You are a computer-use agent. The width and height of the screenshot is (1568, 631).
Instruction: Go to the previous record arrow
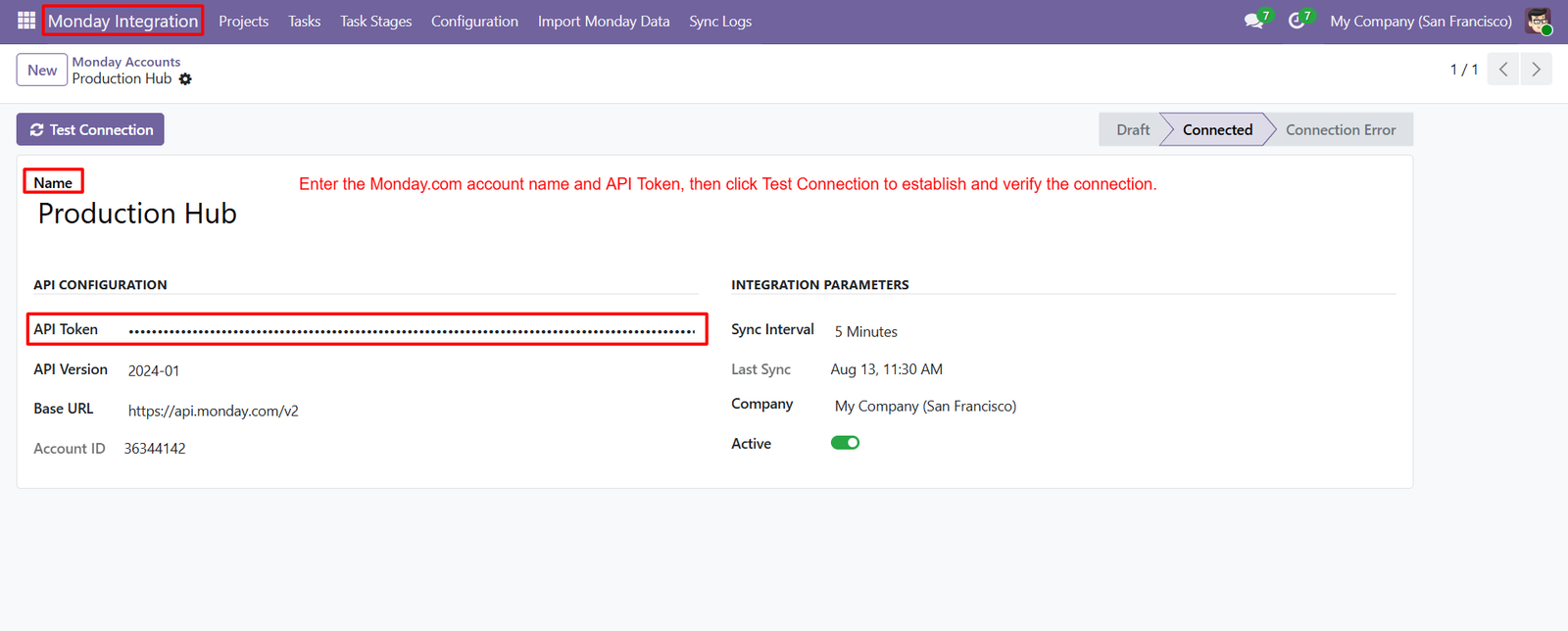(1503, 70)
